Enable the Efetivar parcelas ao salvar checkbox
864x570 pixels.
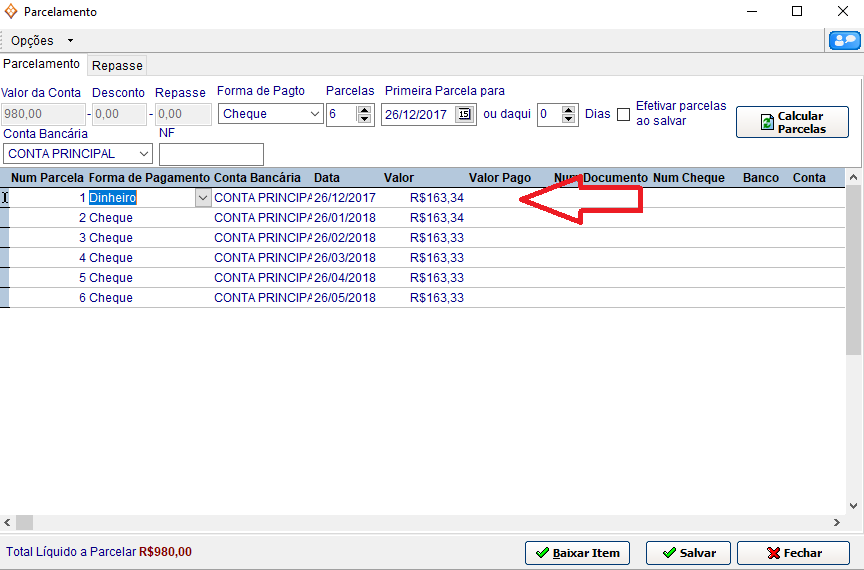click(623, 114)
